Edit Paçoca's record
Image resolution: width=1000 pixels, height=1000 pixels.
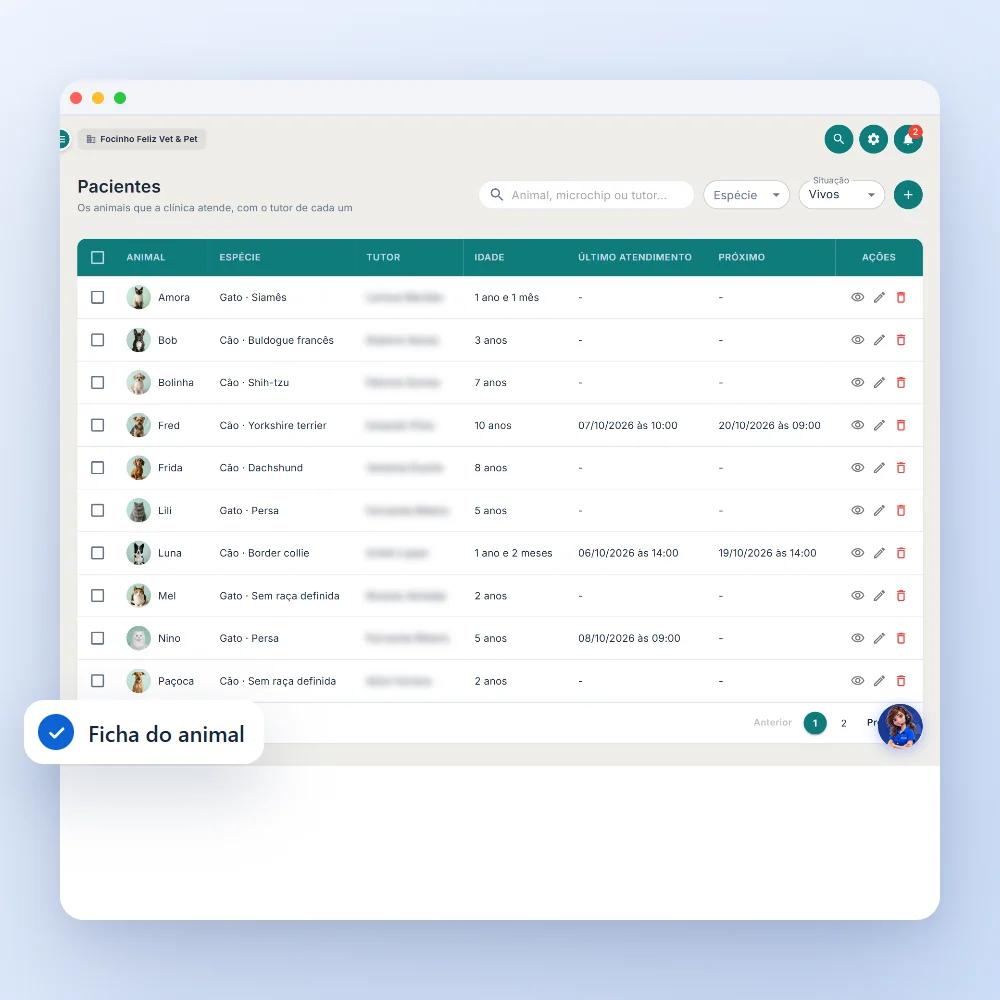point(879,681)
